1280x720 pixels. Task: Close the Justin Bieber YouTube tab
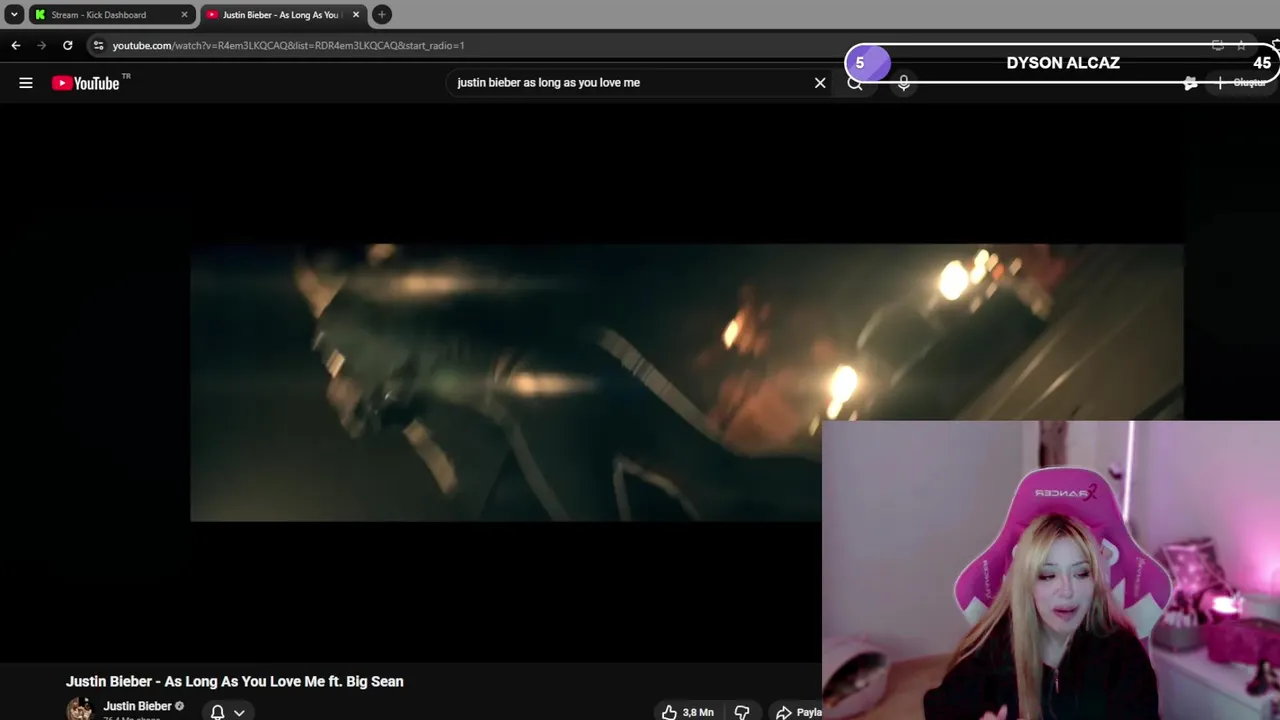point(356,15)
